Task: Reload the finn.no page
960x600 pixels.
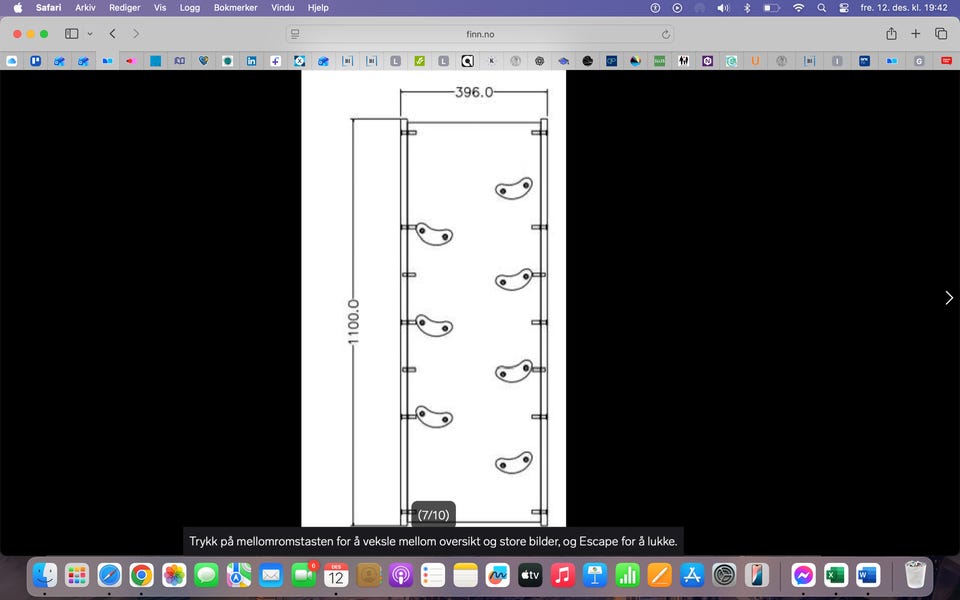Action: [x=666, y=34]
